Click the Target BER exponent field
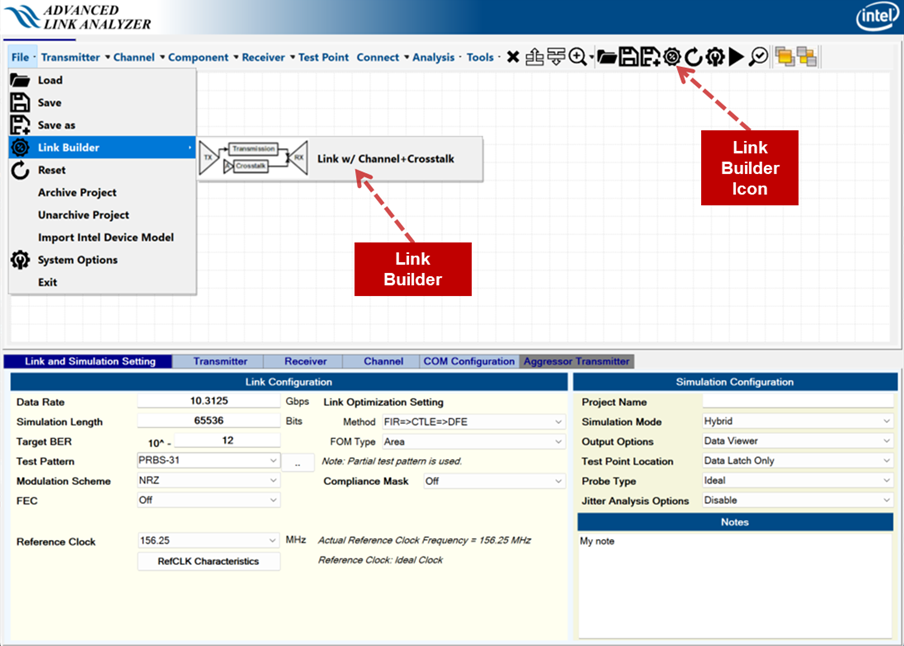This screenshot has width=904, height=646. (x=227, y=441)
